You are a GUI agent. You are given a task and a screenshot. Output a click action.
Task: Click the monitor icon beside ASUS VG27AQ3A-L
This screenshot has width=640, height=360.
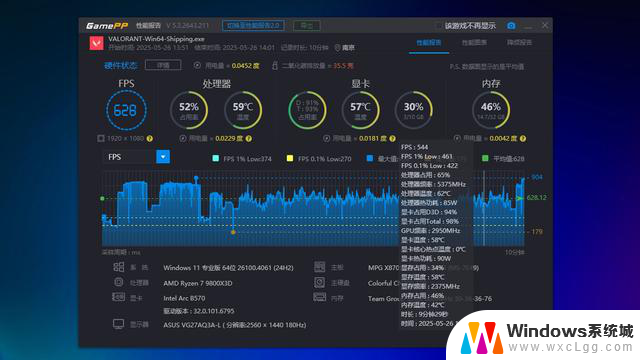click(x=118, y=324)
